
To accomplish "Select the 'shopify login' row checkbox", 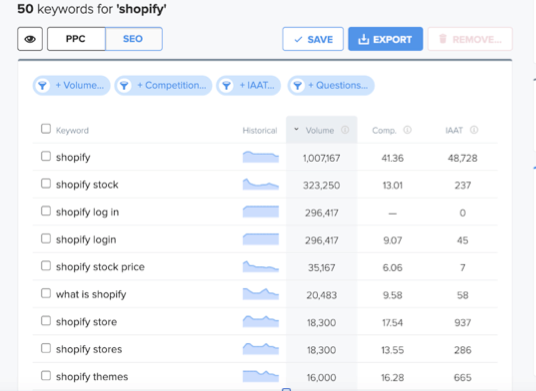I will click(x=46, y=238).
